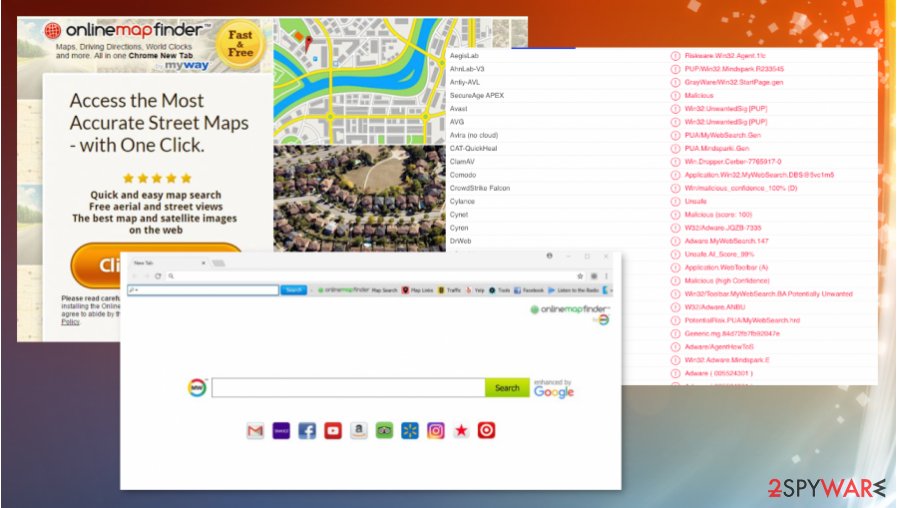897x508 pixels.
Task: Select the DrWeb engine name
Action: click(x=461, y=241)
